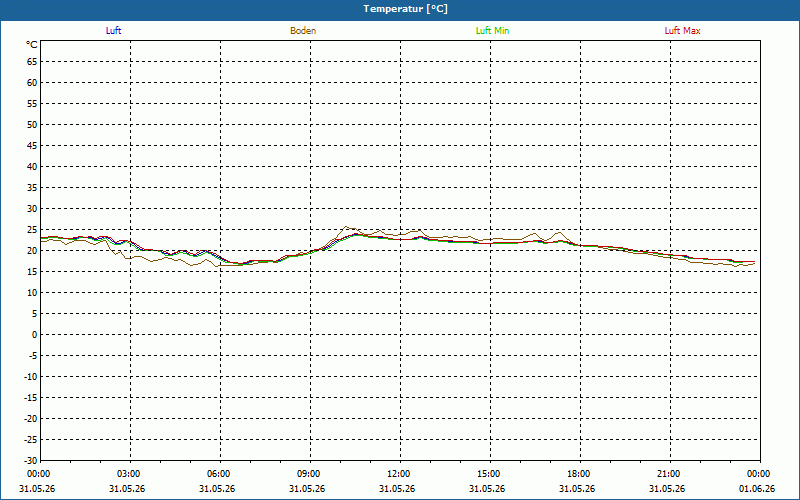Click the 20 y-axis label
Image resolution: width=800 pixels, height=500 pixels.
(x=32, y=251)
